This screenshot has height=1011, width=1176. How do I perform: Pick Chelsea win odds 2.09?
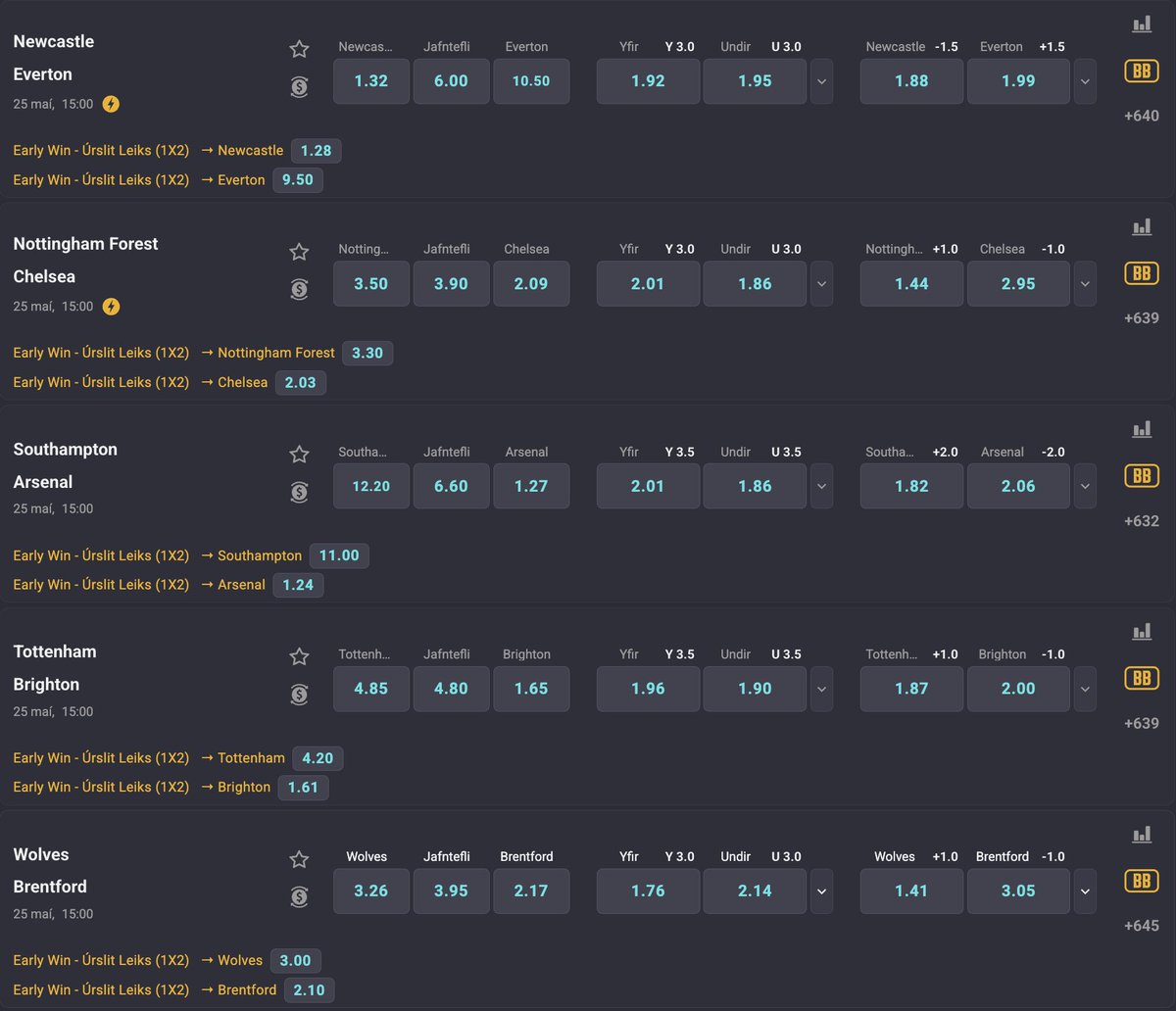531,284
